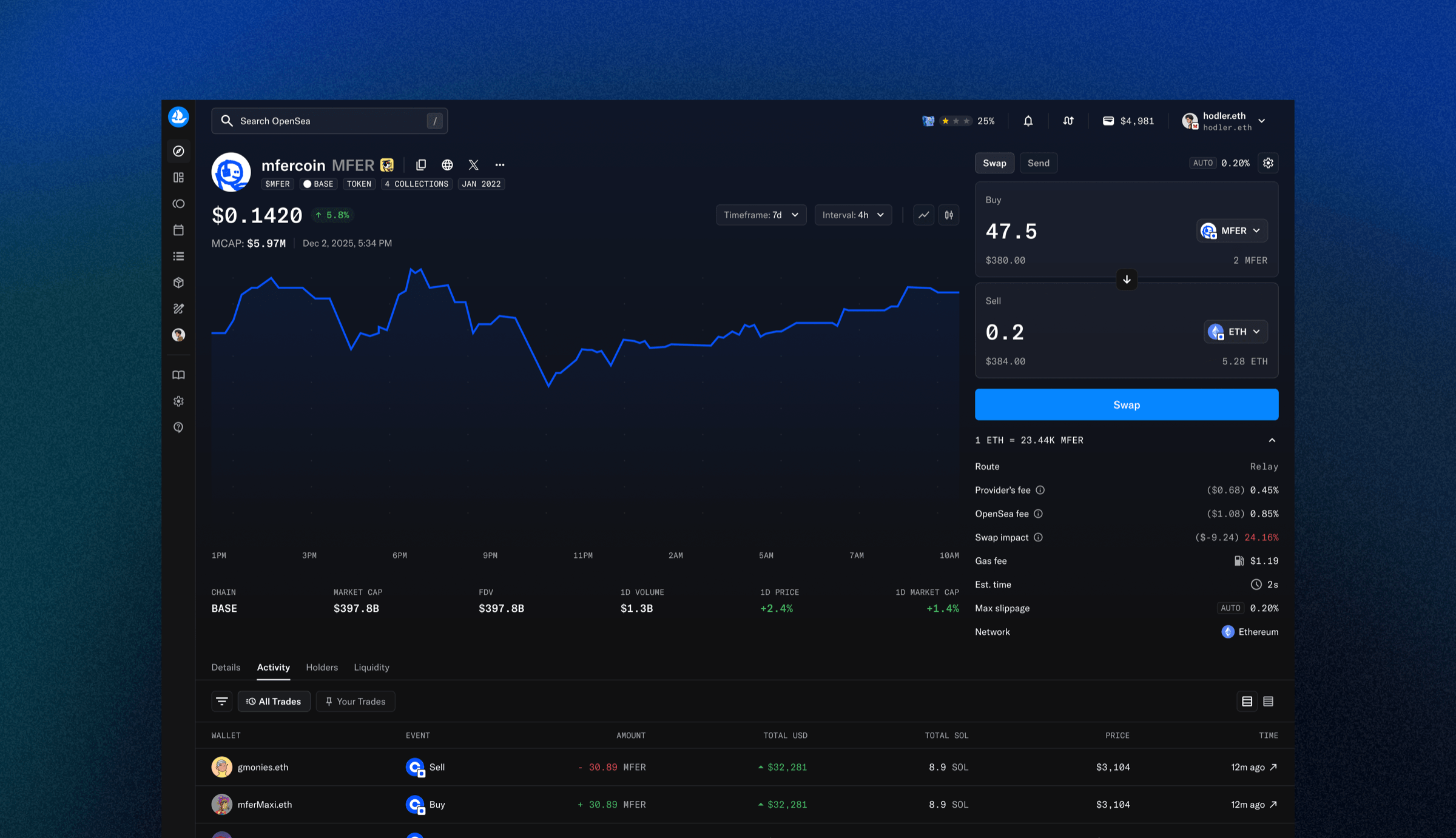Select the Your Trades filter
This screenshot has width=1456, height=838.
356,702
